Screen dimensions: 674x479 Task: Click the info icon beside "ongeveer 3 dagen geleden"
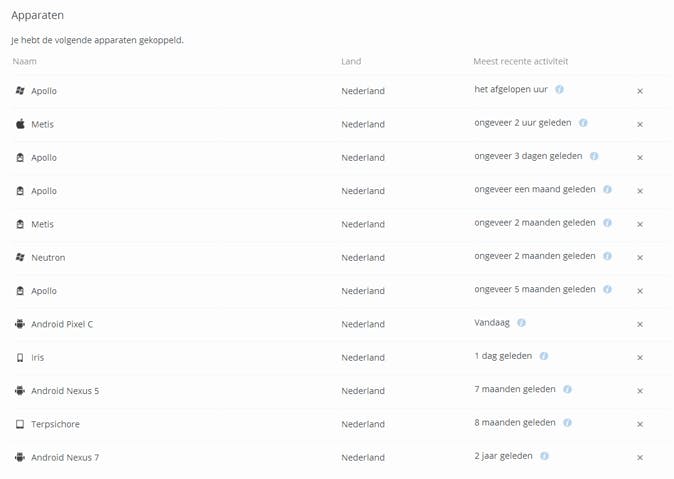coord(594,156)
